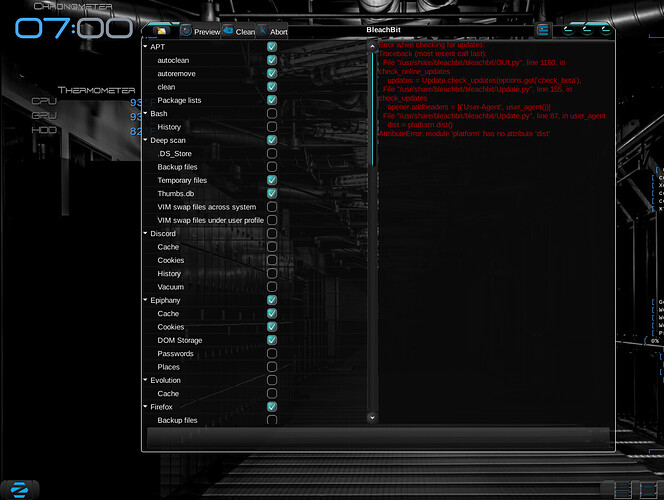The width and height of the screenshot is (664, 500).
Task: Select the 'Package lists' row label
Action: [x=179, y=100]
